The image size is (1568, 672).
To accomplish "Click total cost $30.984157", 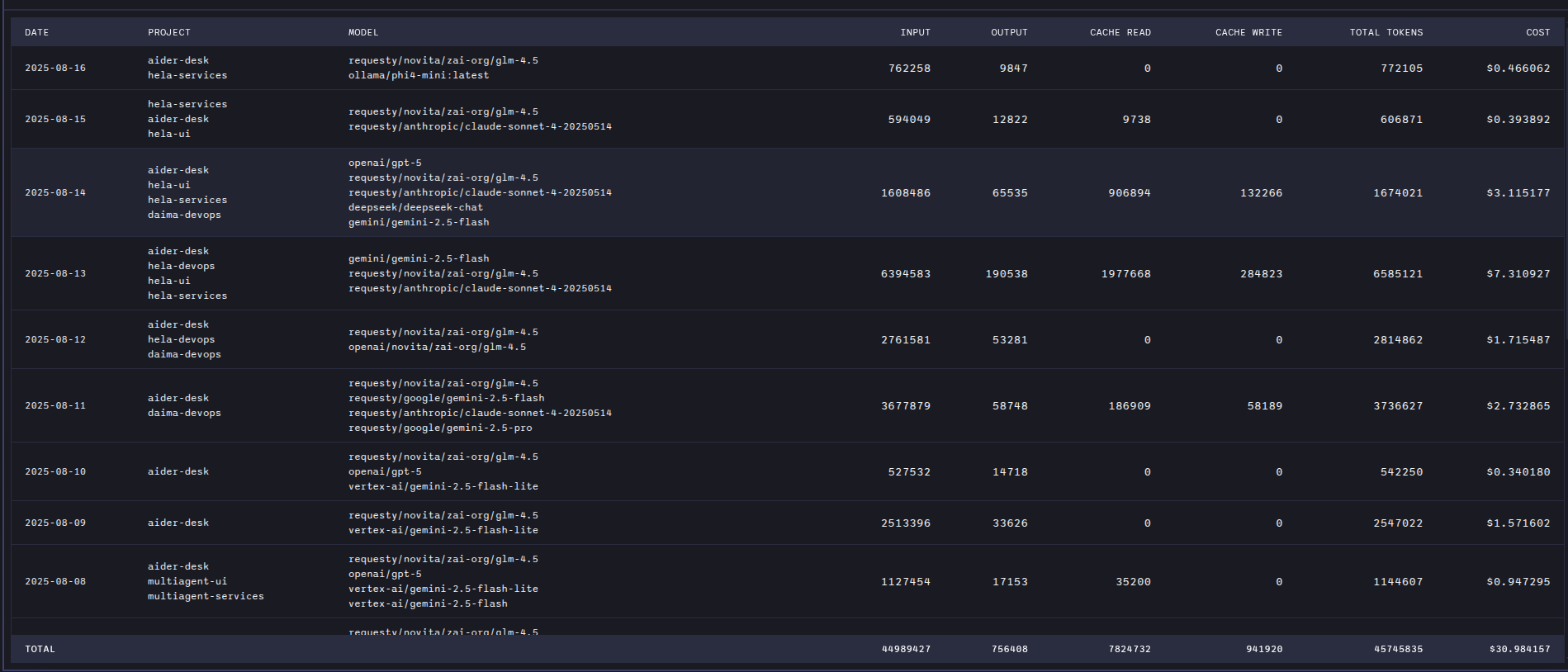I will 1519,649.
